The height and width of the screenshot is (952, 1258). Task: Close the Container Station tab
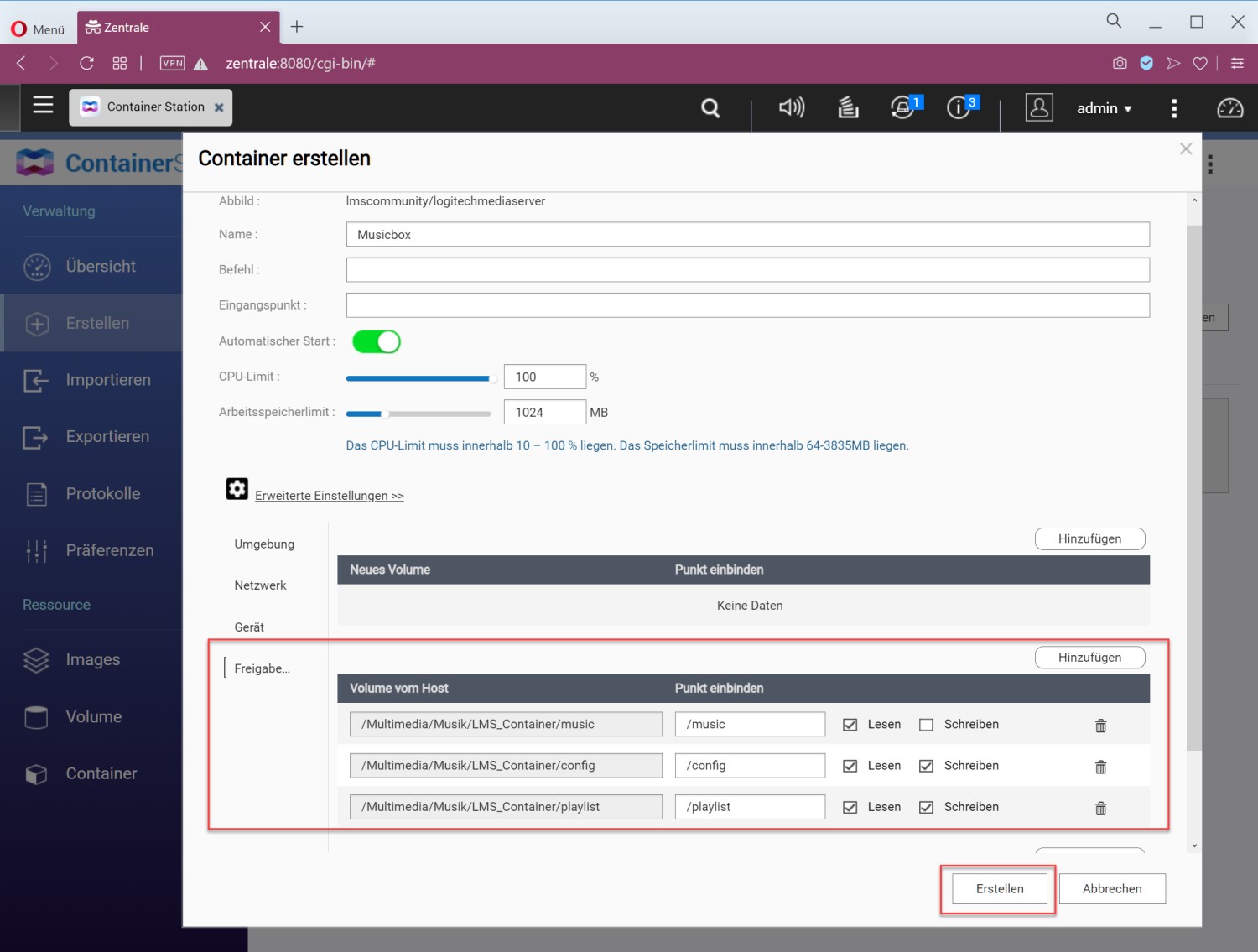[219, 107]
